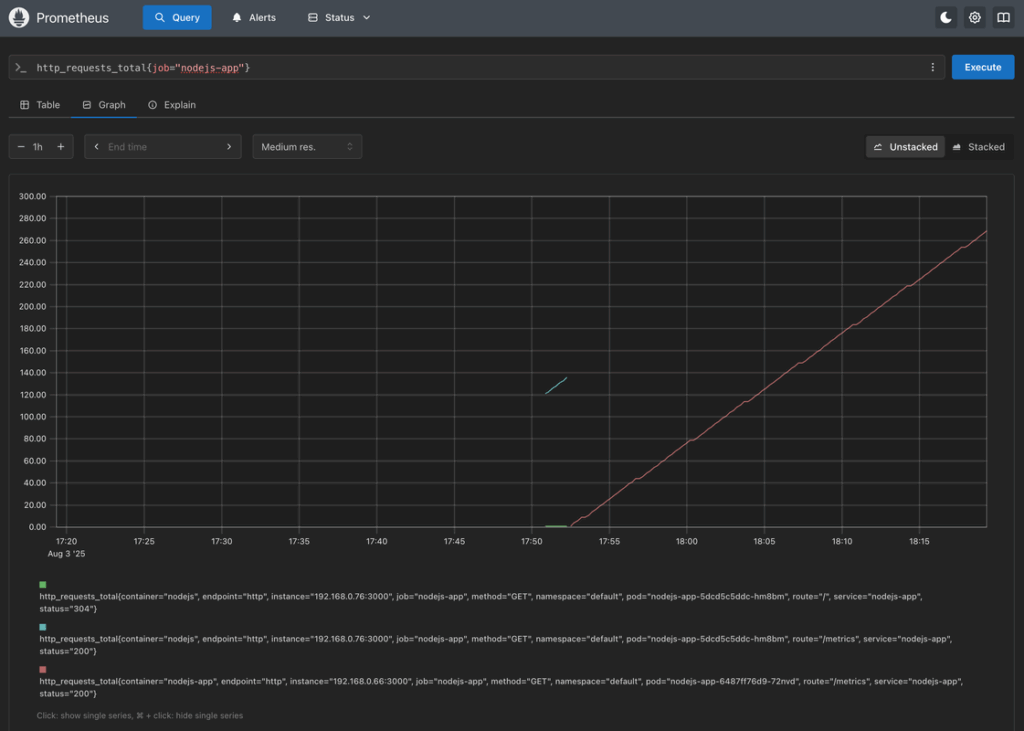
Task: Click the green legend color swatch
Action: [x=42, y=585]
